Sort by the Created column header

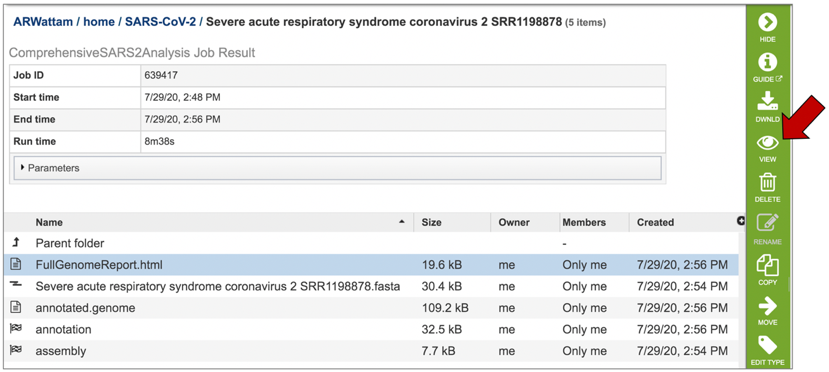coord(655,222)
